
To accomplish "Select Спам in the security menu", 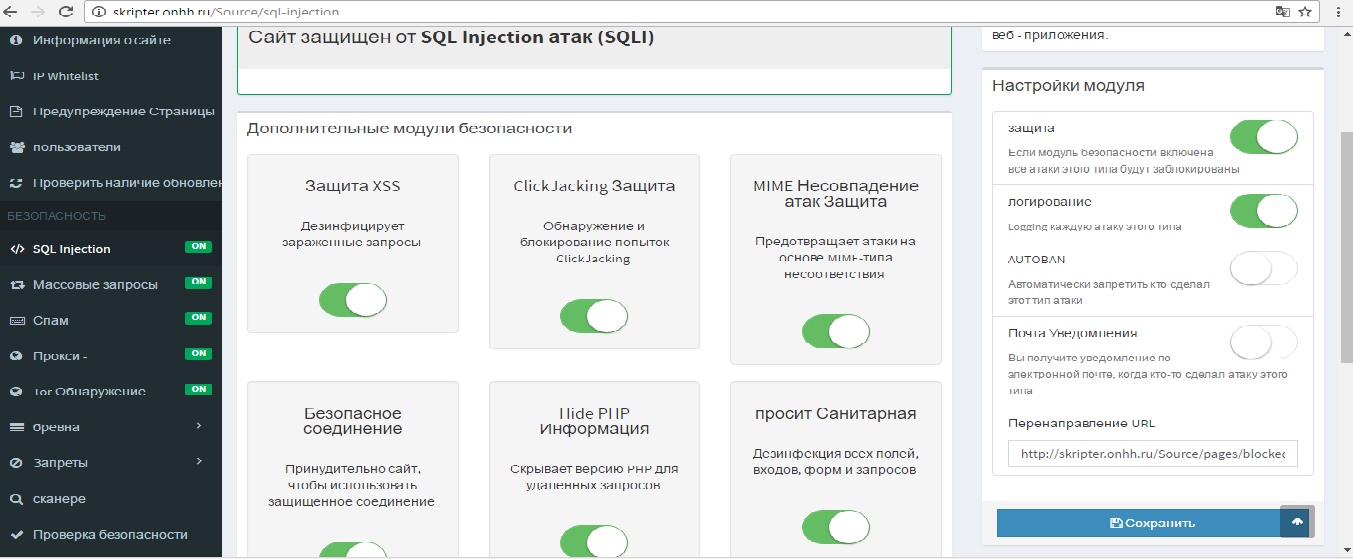I will (50, 320).
